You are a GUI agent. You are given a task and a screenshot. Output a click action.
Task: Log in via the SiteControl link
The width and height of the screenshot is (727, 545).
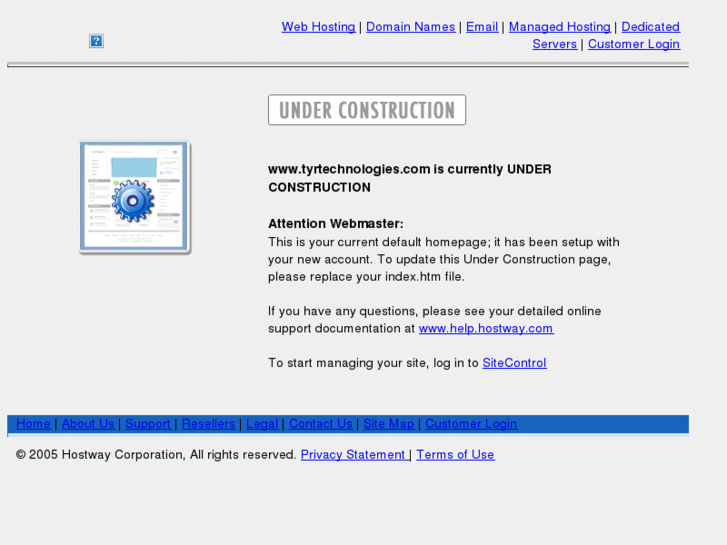[514, 363]
